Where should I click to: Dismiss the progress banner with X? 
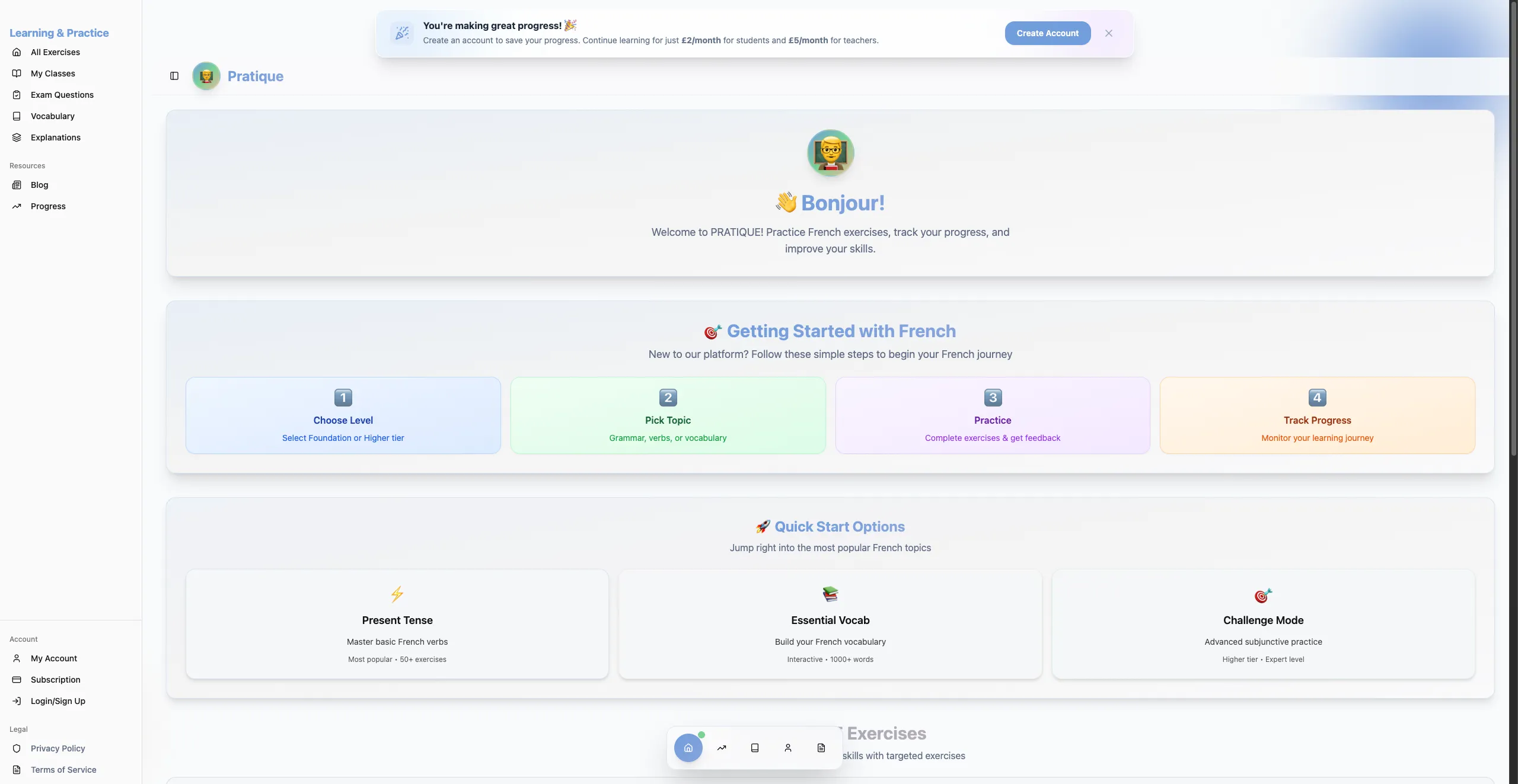(x=1109, y=33)
